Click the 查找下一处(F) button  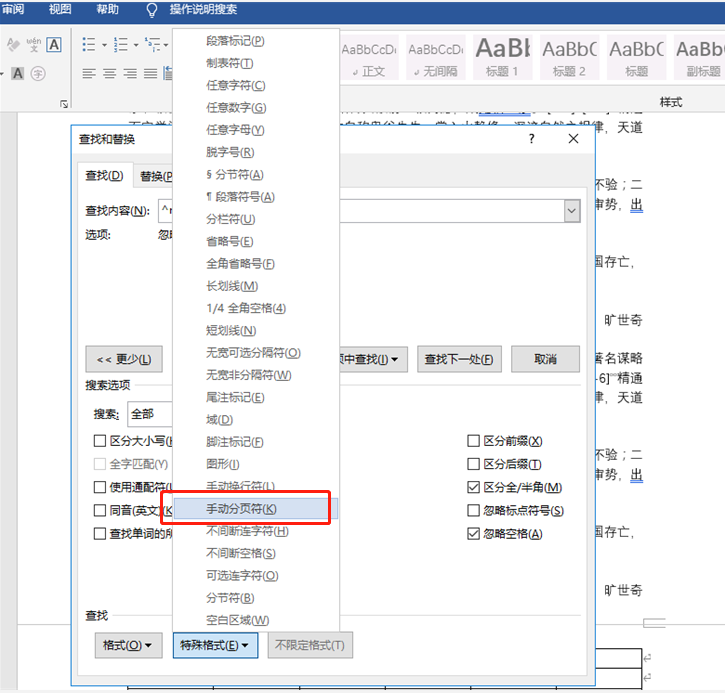click(x=459, y=359)
